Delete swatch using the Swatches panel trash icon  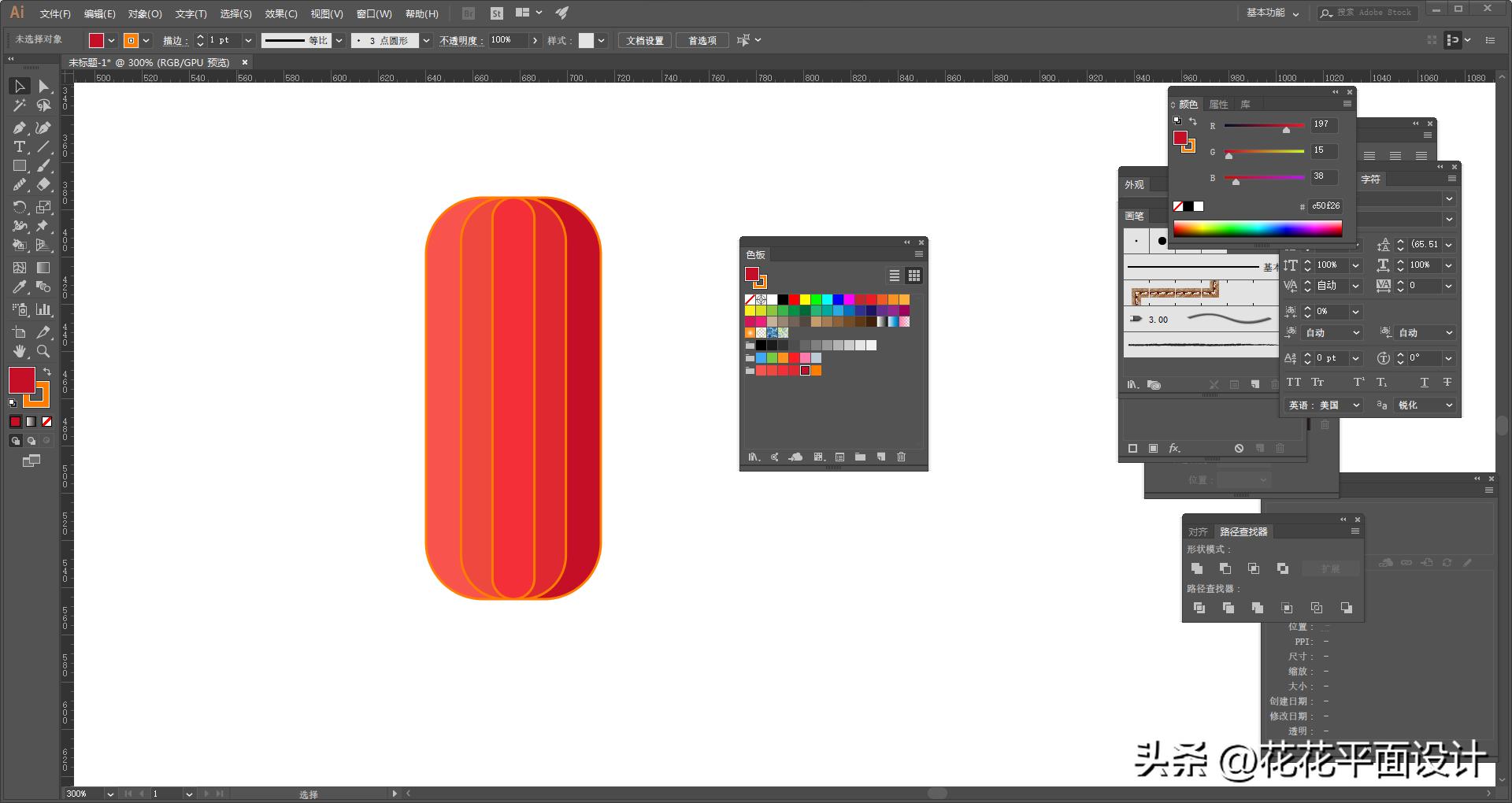point(902,457)
